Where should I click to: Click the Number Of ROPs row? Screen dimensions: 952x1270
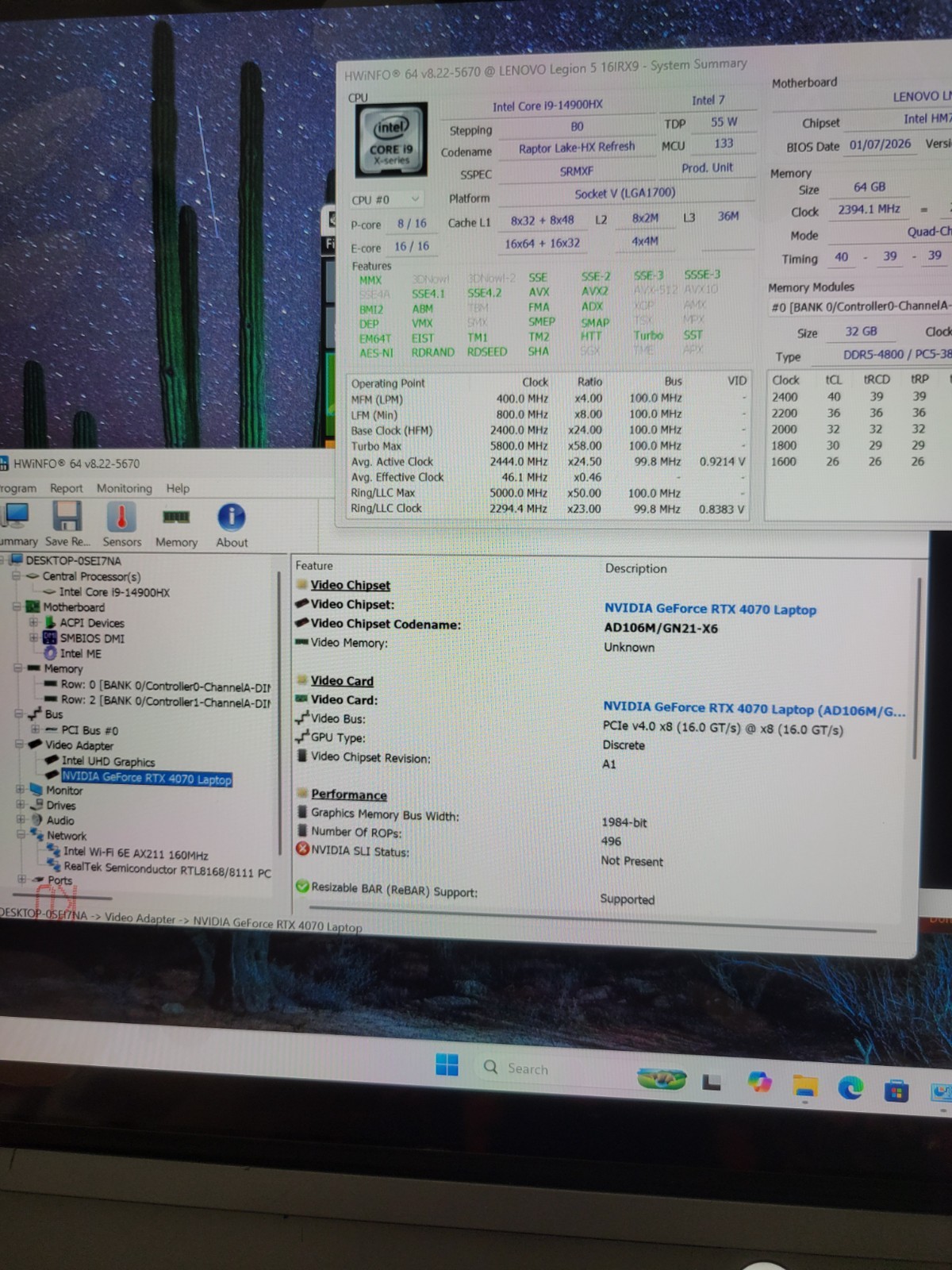(460, 837)
